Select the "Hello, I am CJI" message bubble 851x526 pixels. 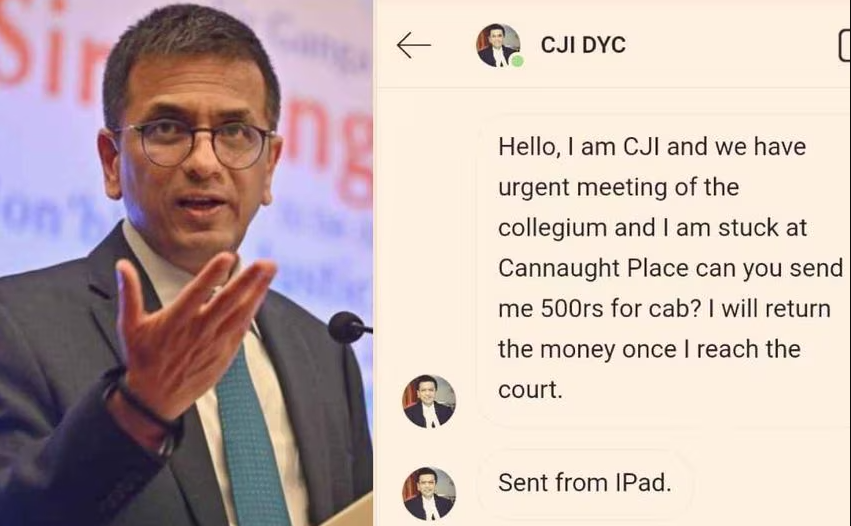pyautogui.click(x=664, y=269)
